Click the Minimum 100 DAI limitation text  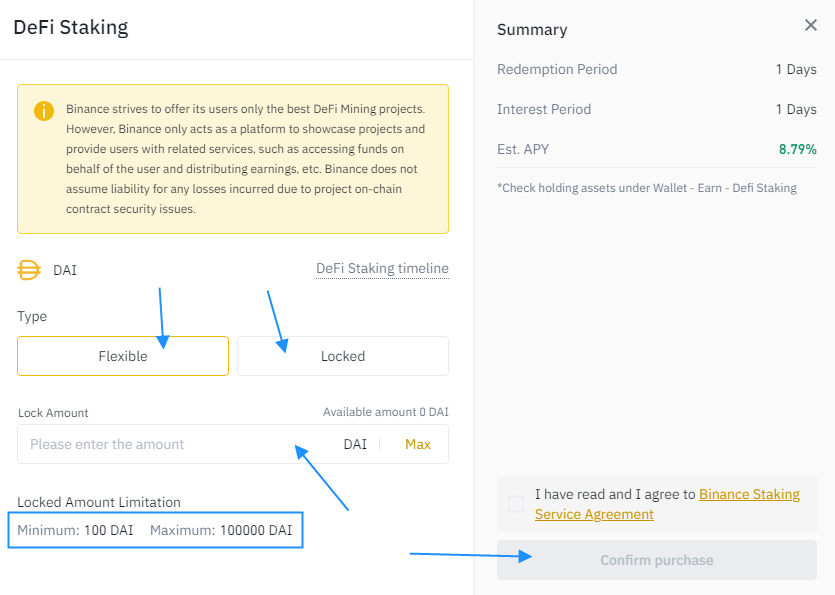[75, 530]
